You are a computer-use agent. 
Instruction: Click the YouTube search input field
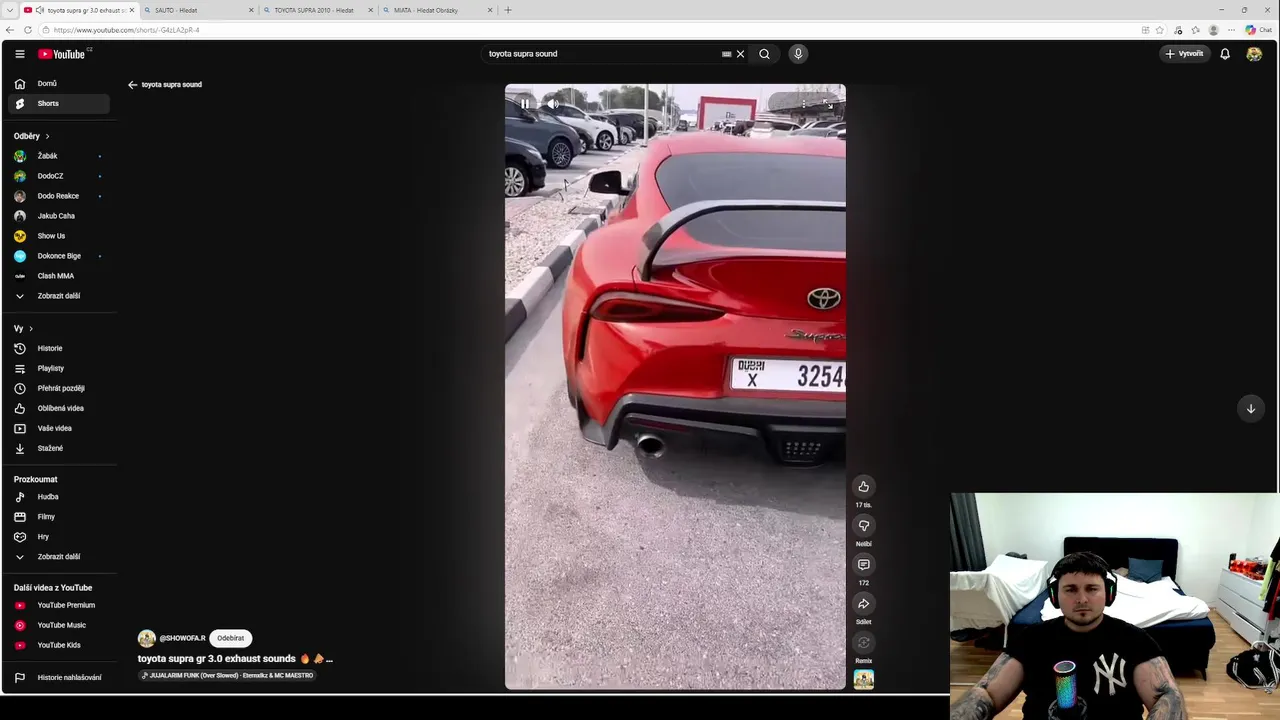600,54
